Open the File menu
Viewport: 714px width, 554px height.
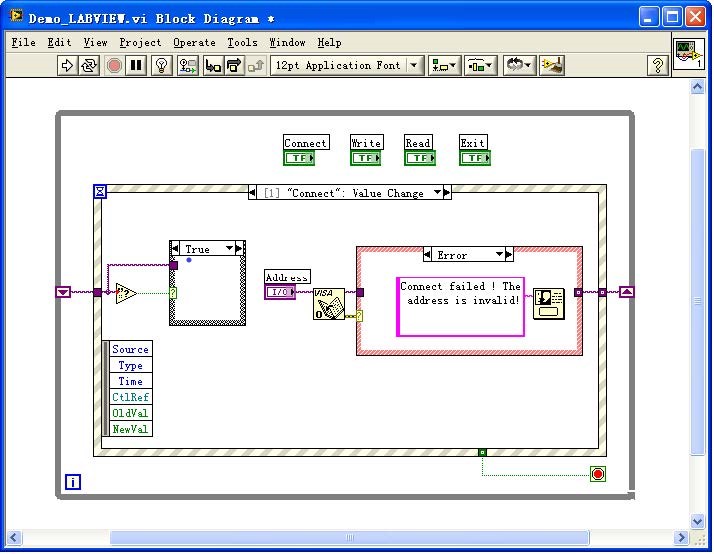click(24, 42)
